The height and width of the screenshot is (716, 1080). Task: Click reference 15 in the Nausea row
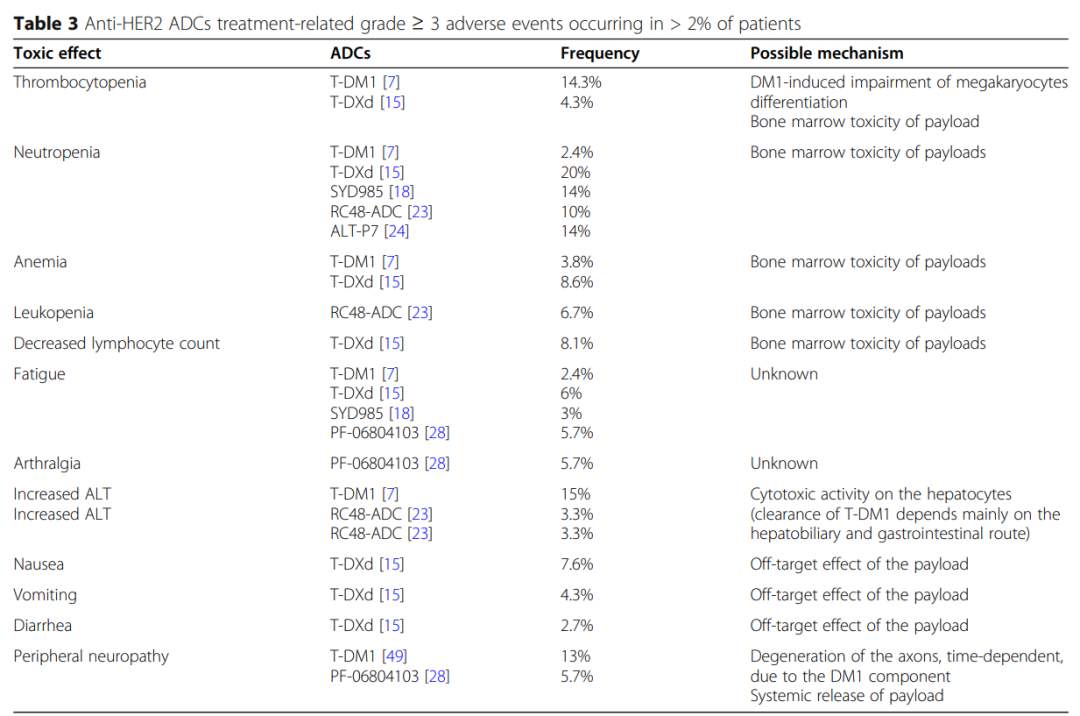pyautogui.click(x=392, y=564)
